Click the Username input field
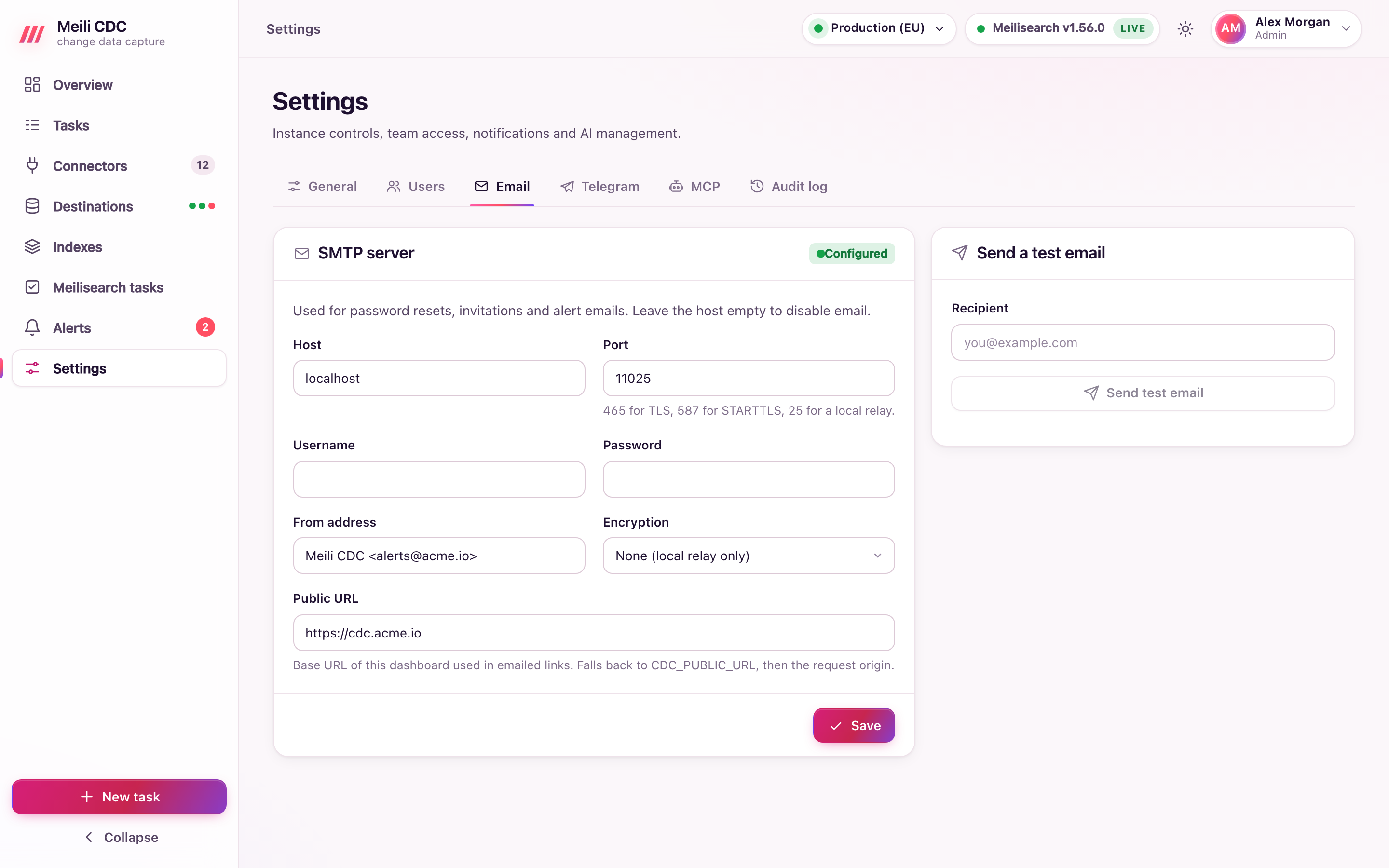 click(438, 479)
